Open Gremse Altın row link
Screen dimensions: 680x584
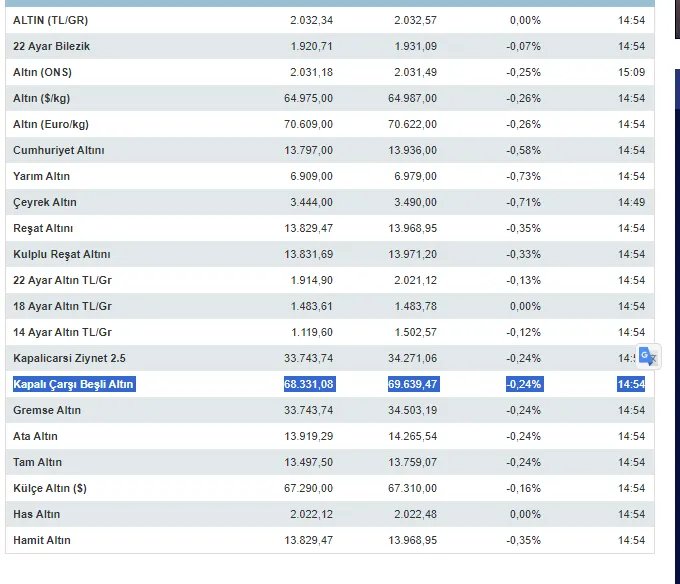tap(47, 410)
